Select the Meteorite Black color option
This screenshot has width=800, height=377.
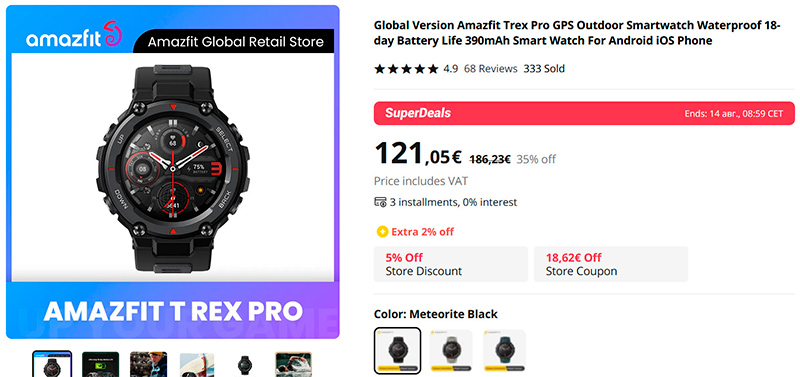(397, 351)
